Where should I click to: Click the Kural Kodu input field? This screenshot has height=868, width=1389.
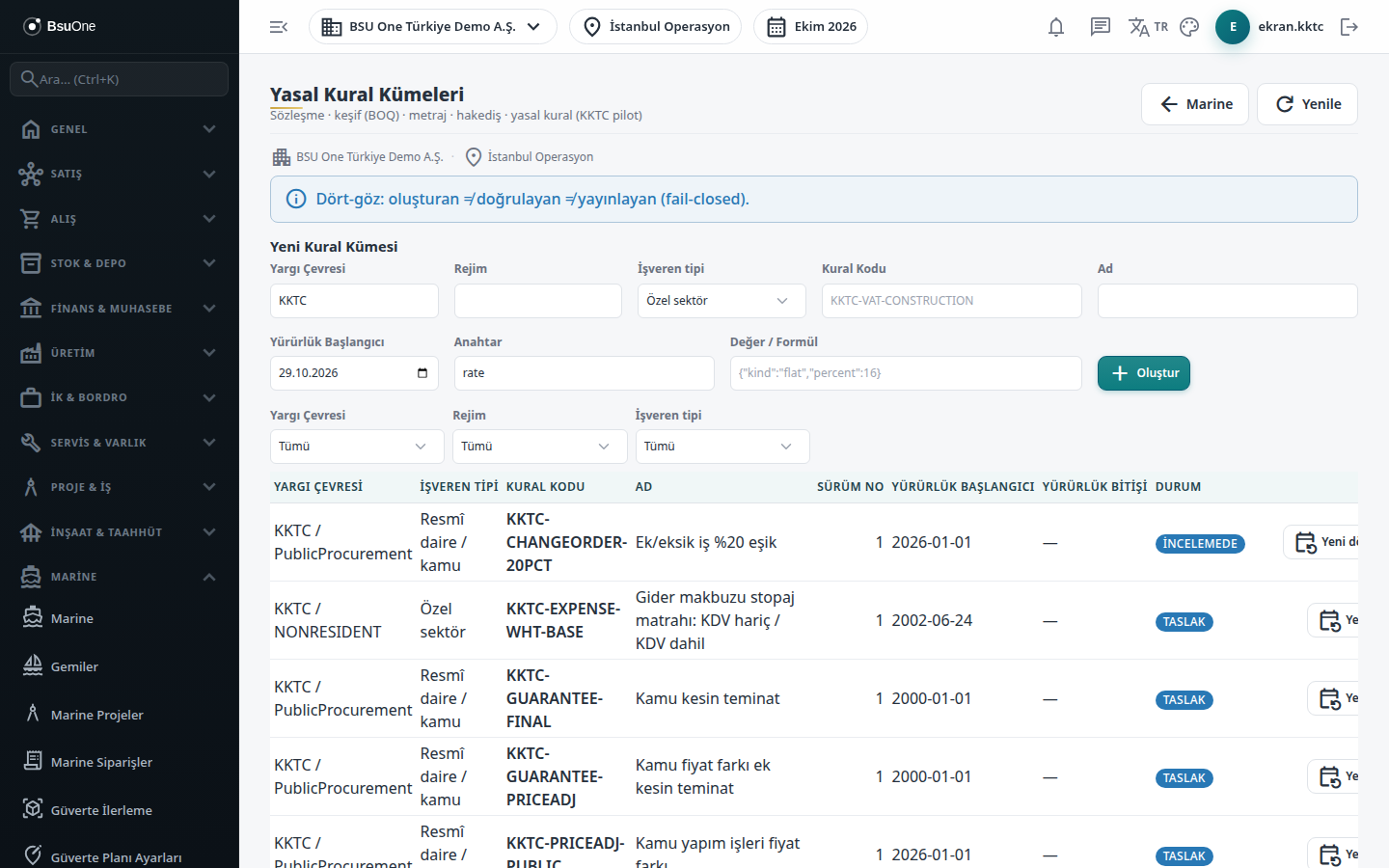[952, 301]
